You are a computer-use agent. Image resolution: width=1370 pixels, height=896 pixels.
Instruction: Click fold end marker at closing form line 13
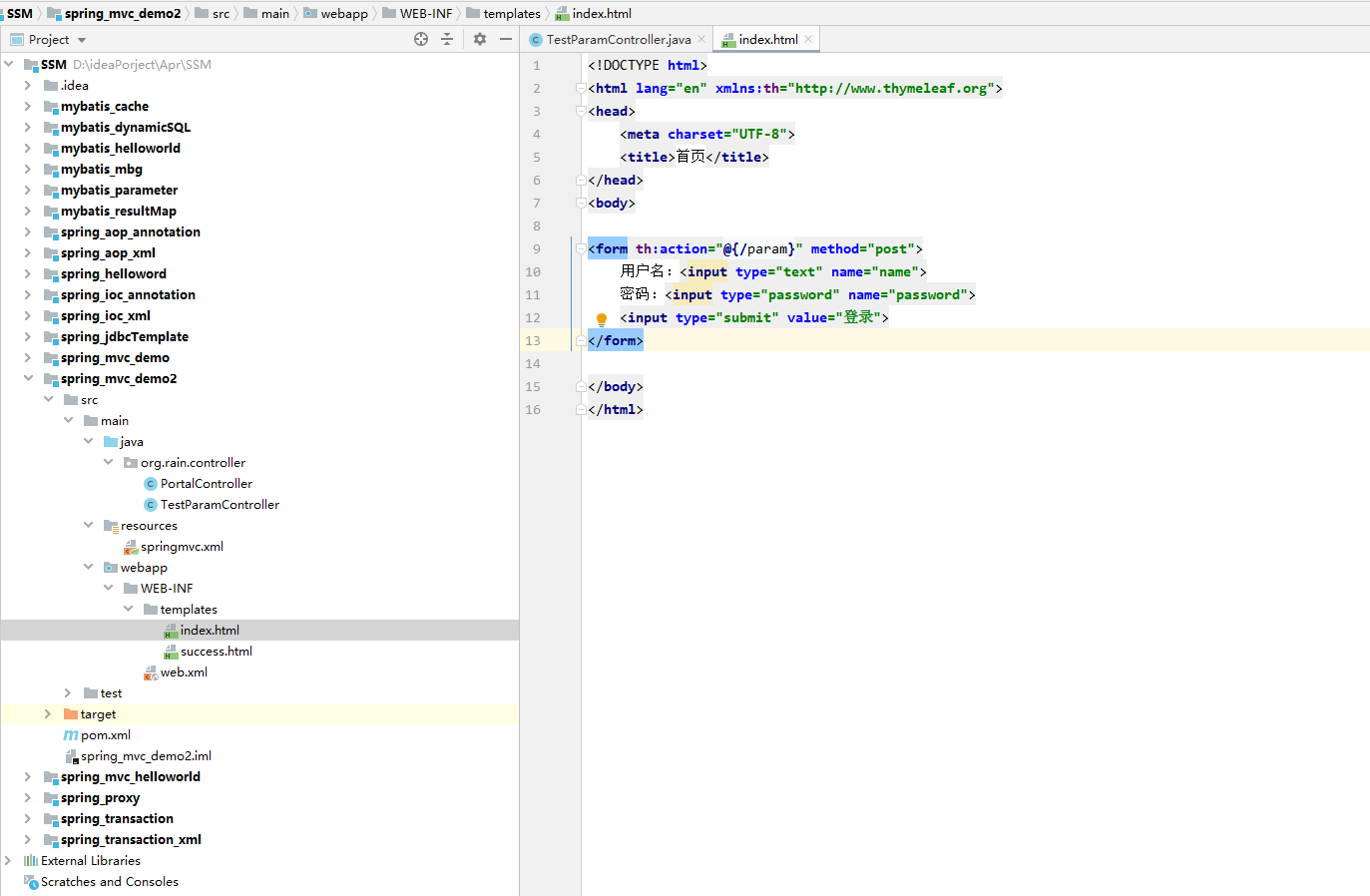[x=580, y=341]
